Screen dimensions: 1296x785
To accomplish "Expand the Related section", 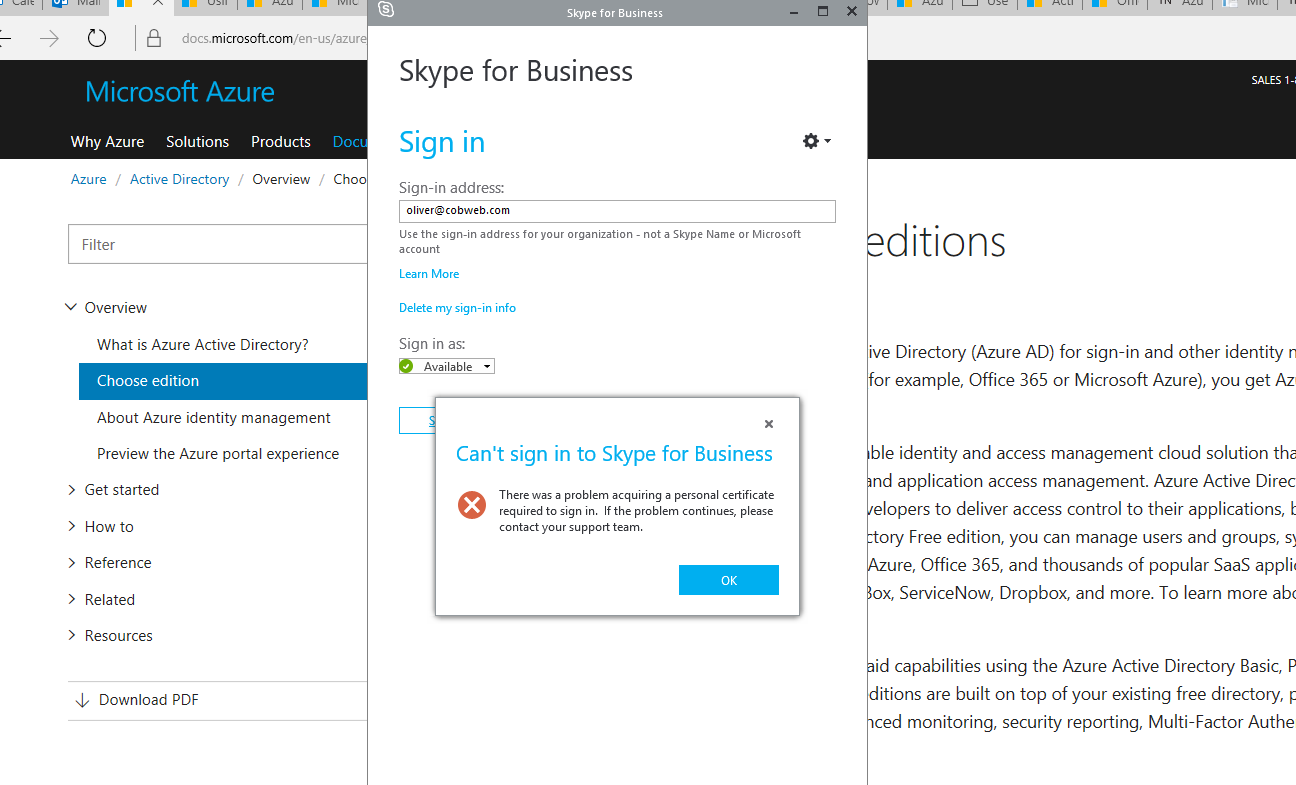I will click(71, 599).
